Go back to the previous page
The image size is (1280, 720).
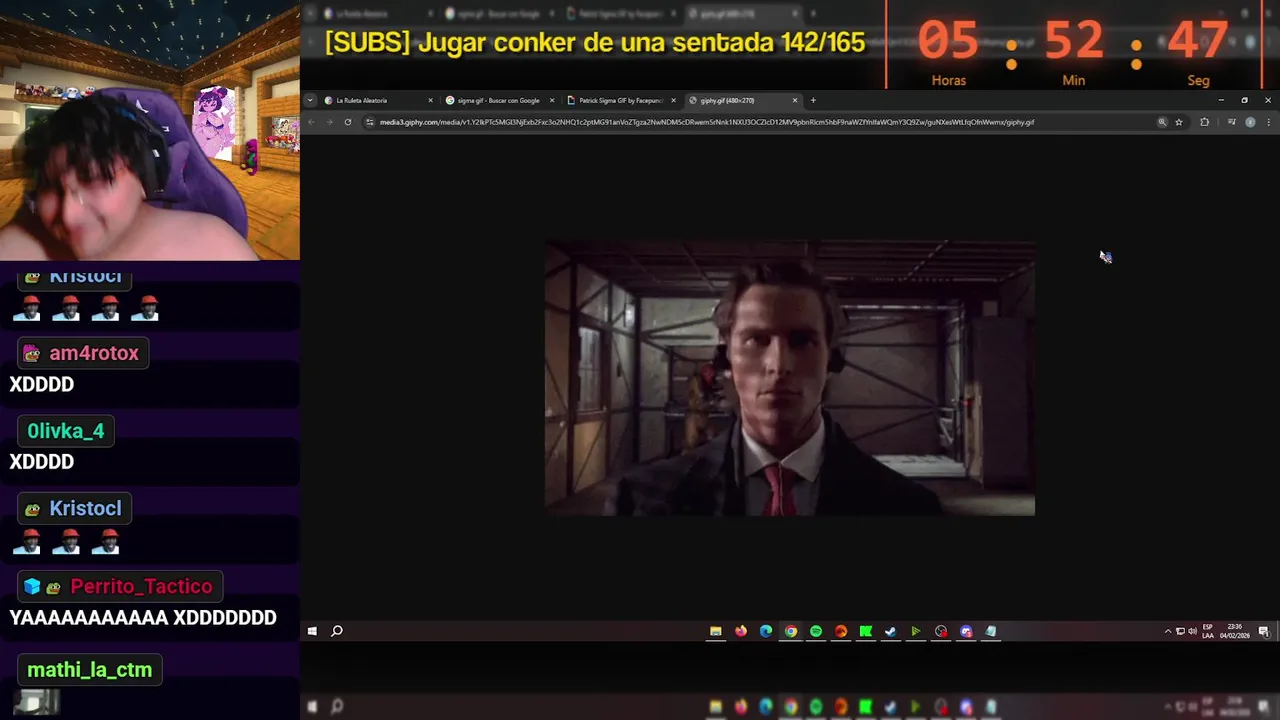311,122
